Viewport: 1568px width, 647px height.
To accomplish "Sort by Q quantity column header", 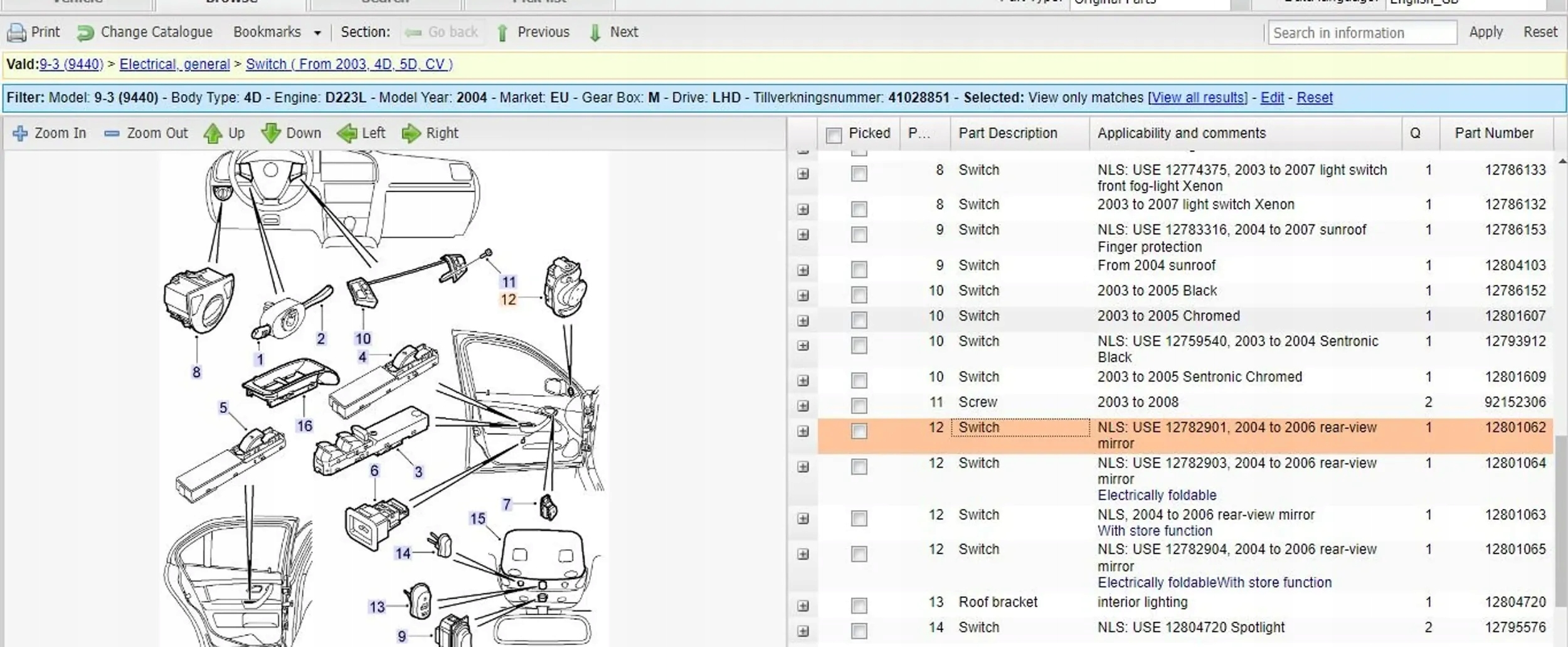I will (x=1421, y=133).
